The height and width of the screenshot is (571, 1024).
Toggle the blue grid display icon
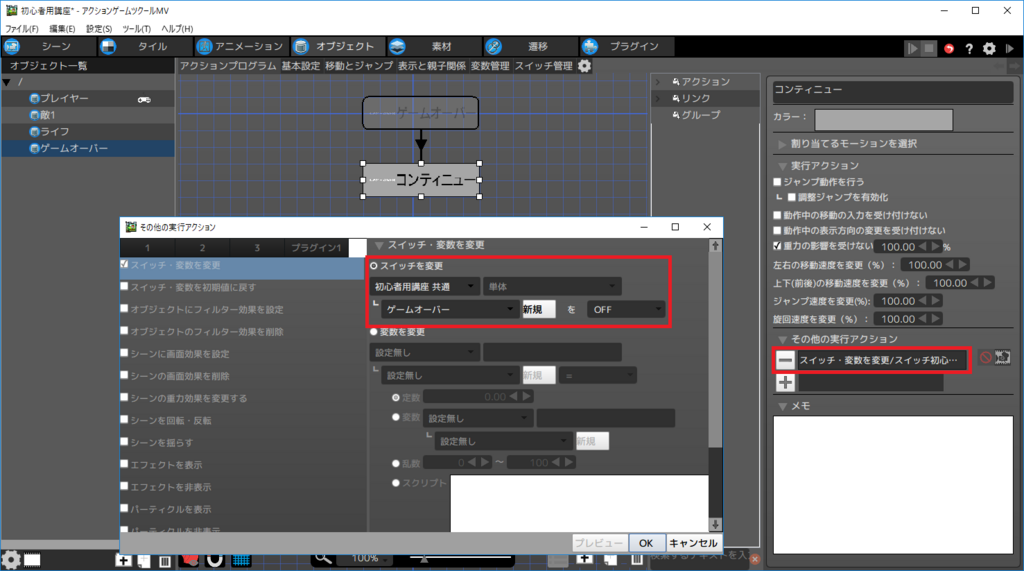(x=241, y=560)
